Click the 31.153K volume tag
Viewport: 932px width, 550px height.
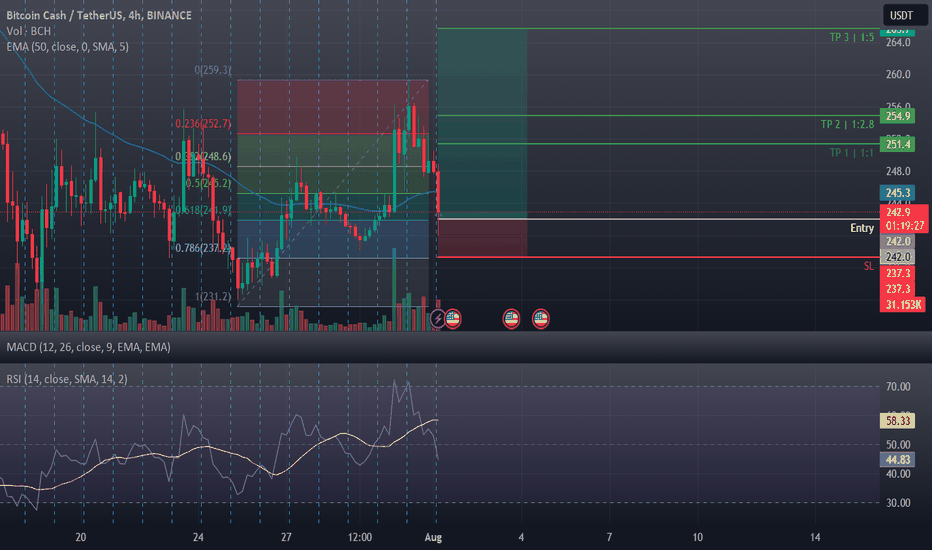click(903, 304)
